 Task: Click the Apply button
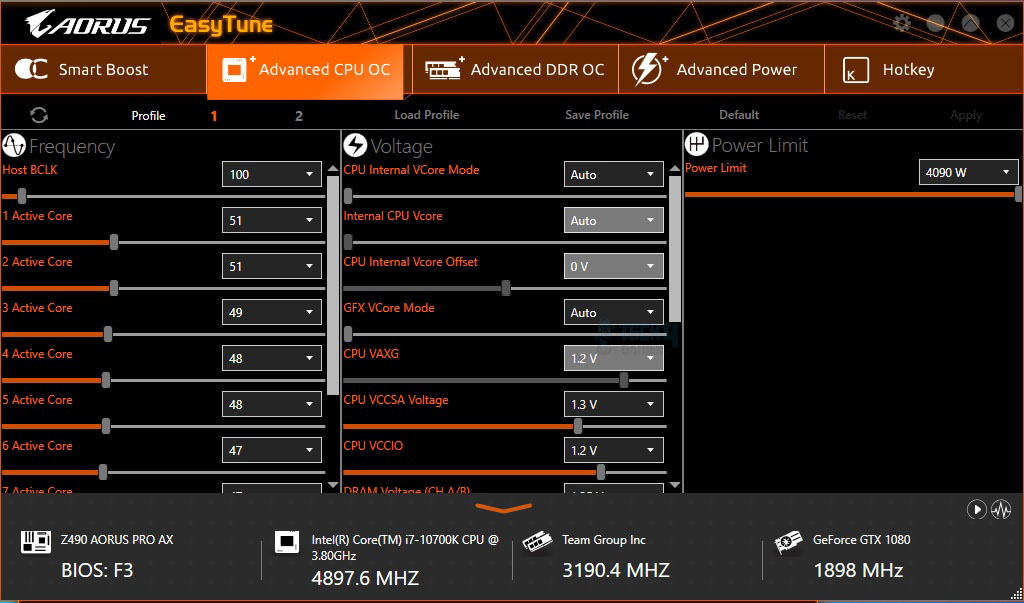point(966,116)
